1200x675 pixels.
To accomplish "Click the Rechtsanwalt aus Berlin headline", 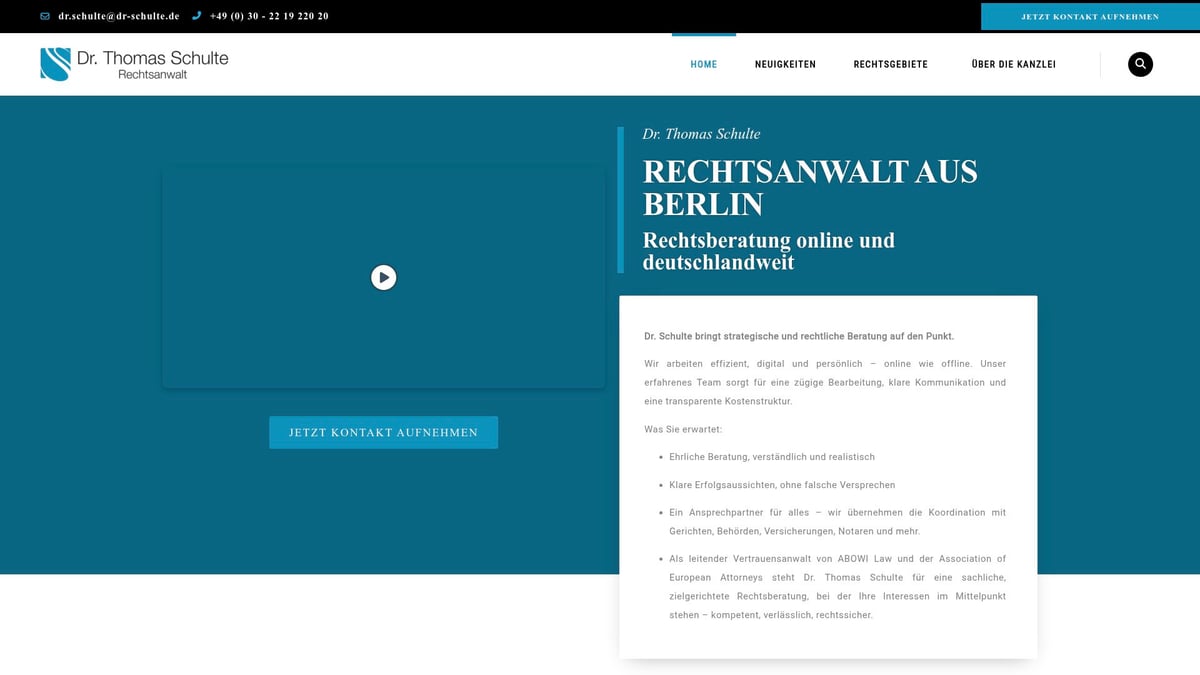I will click(x=809, y=187).
